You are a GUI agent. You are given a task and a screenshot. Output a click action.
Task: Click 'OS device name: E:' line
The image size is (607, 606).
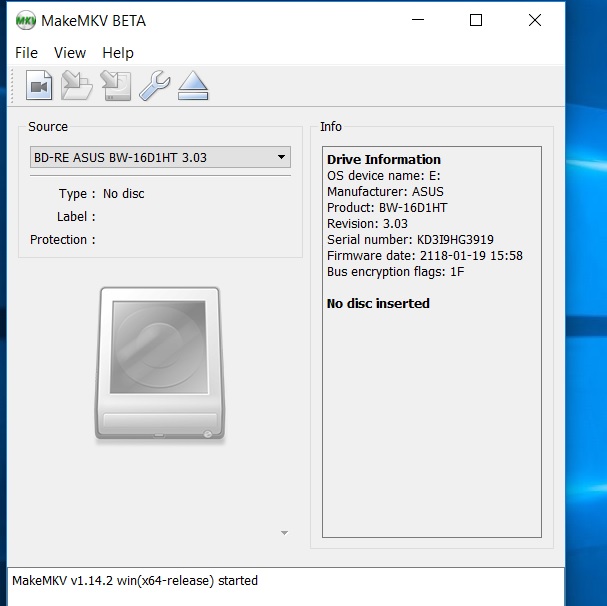pyautogui.click(x=384, y=176)
